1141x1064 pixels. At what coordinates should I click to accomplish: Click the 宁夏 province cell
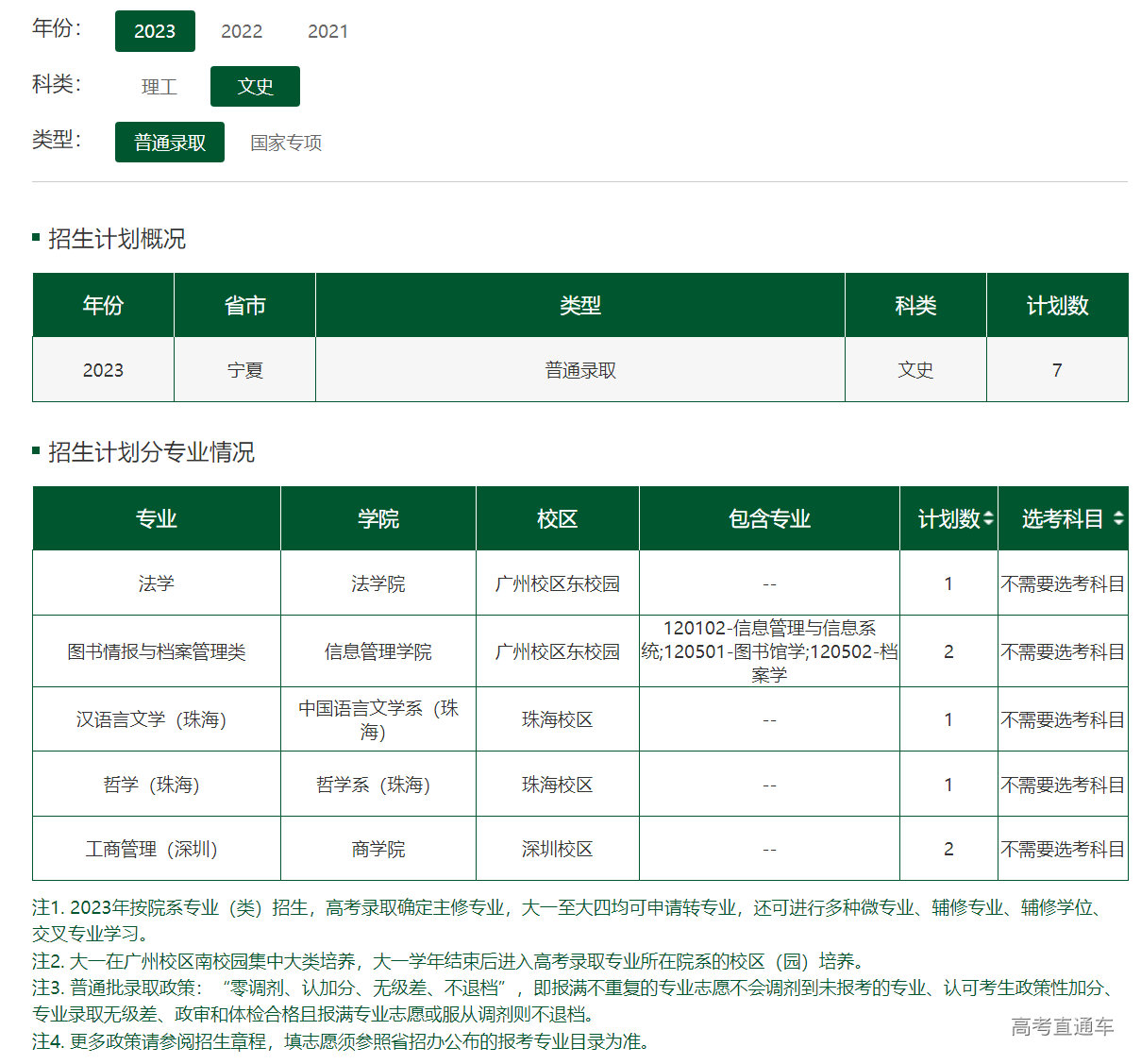point(244,370)
